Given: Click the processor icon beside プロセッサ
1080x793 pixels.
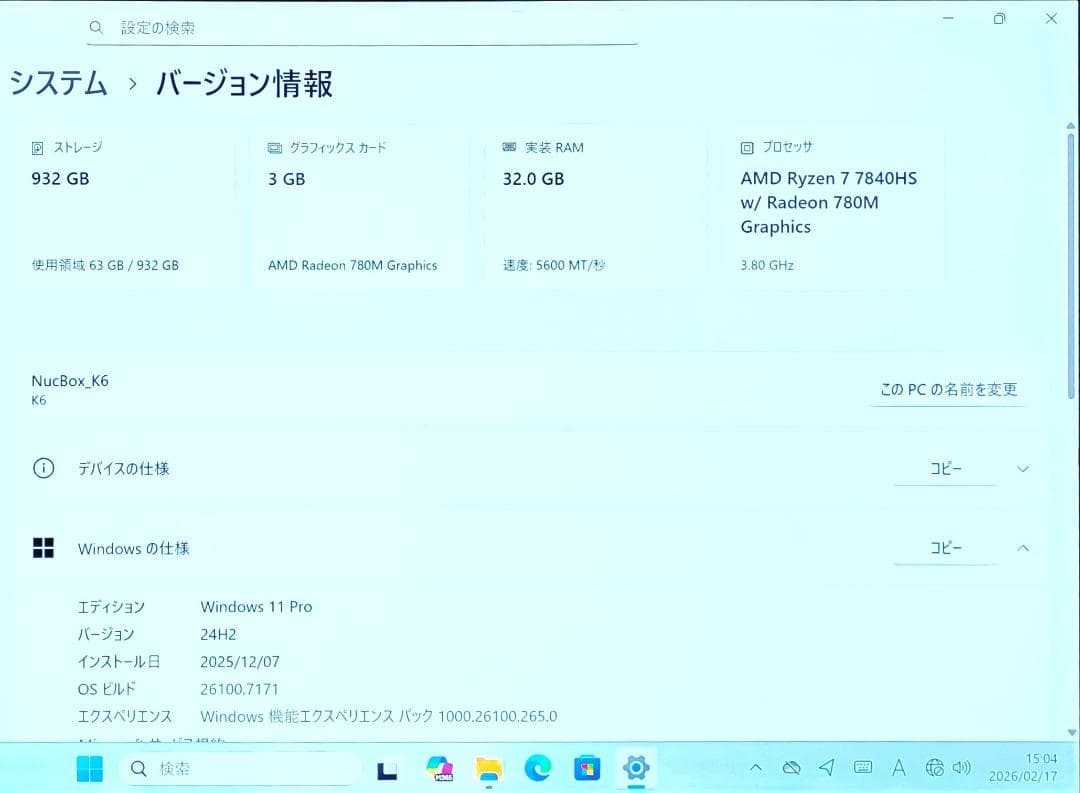Looking at the screenshot, I should tap(747, 147).
